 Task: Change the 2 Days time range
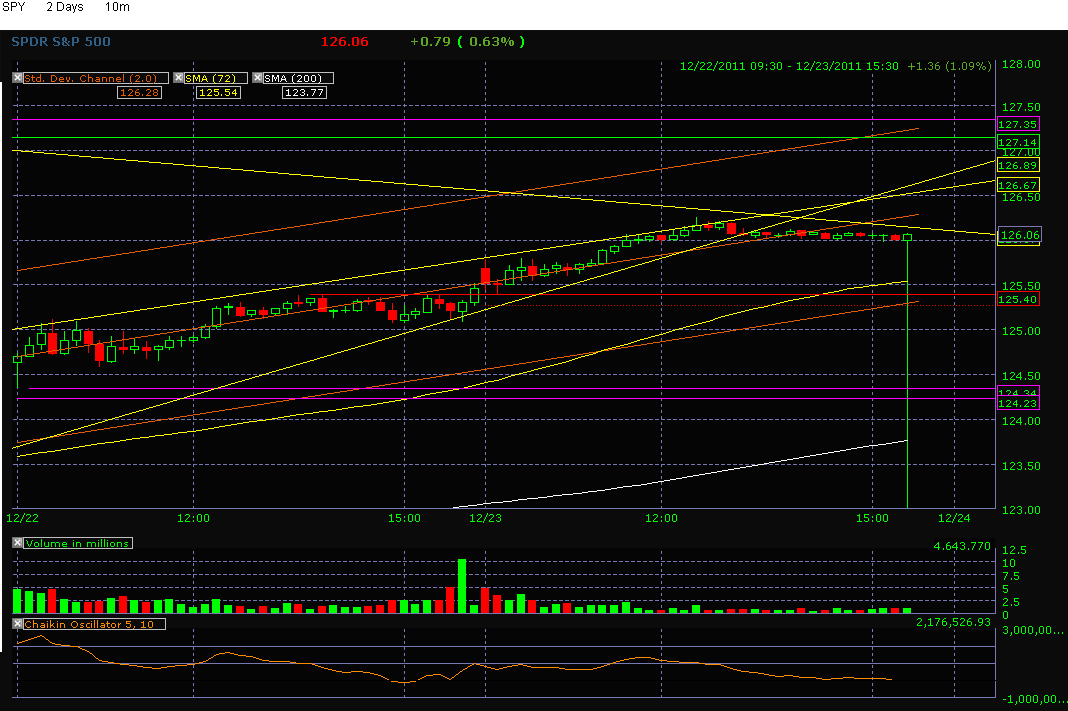coord(65,7)
